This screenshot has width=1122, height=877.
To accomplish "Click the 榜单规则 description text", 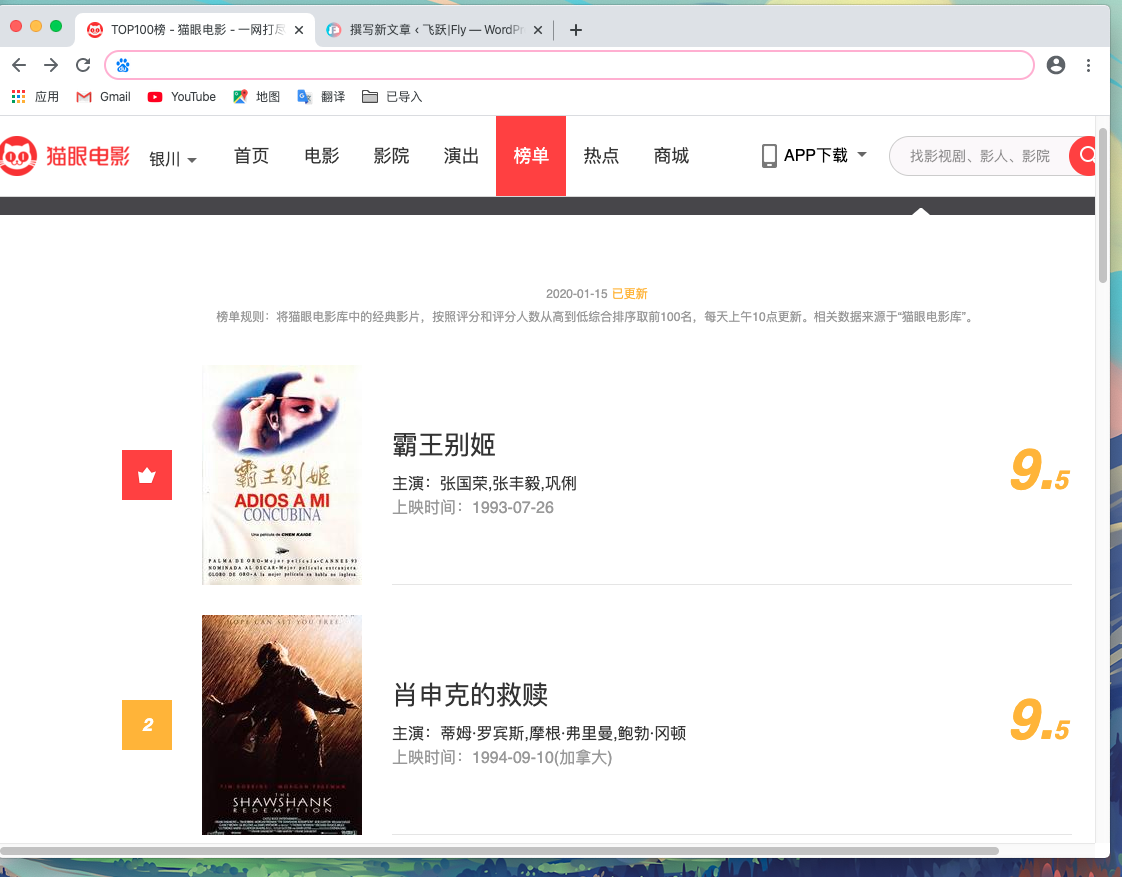I will tap(596, 316).
